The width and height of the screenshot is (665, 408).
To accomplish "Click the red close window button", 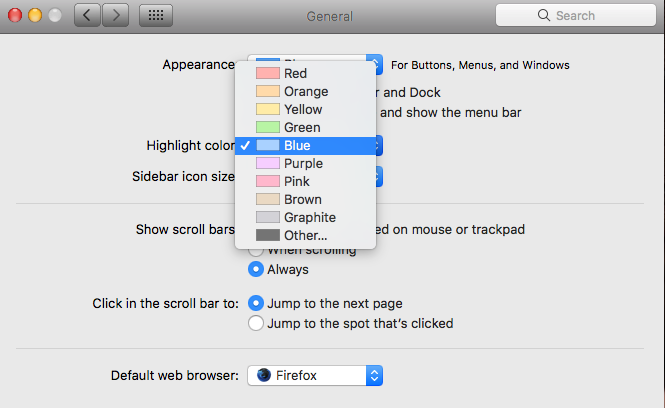I will [15, 16].
